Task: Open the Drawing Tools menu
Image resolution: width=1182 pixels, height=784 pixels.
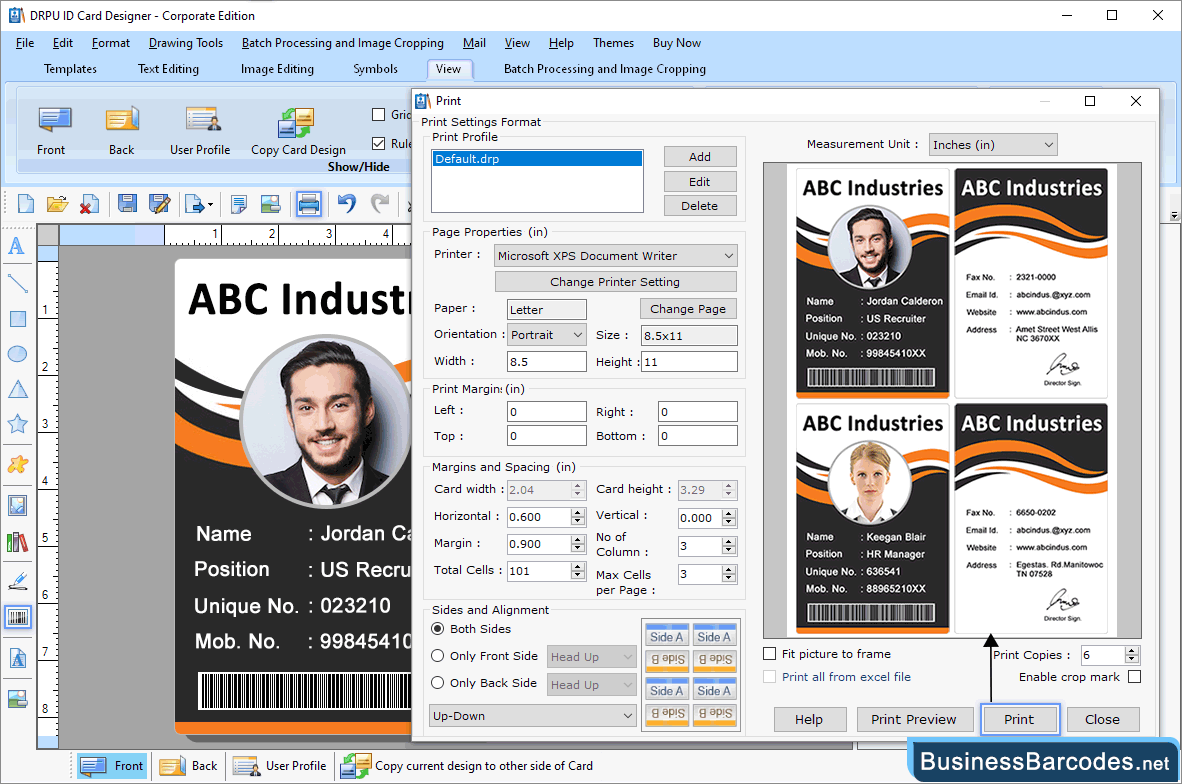Action: tap(185, 43)
